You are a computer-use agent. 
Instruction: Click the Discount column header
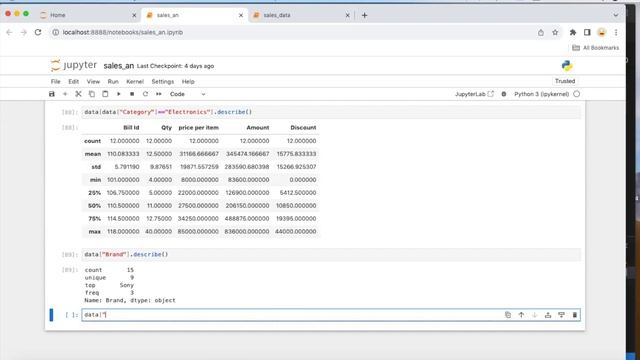(x=303, y=128)
